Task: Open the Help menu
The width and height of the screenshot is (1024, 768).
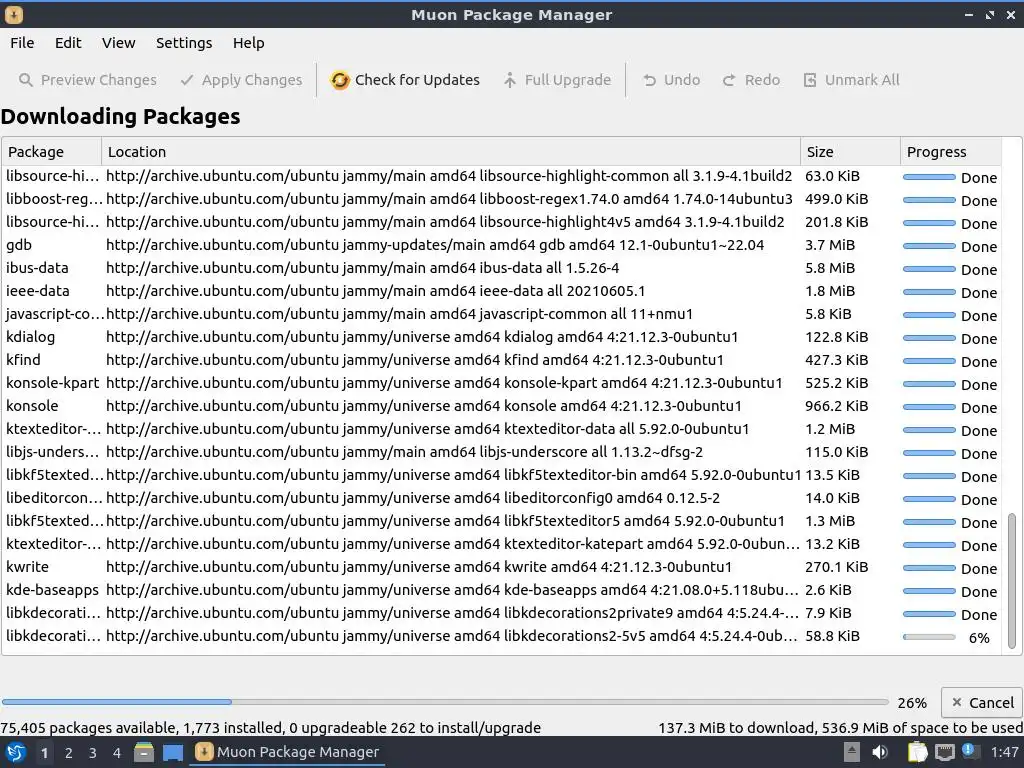Action: [x=249, y=43]
